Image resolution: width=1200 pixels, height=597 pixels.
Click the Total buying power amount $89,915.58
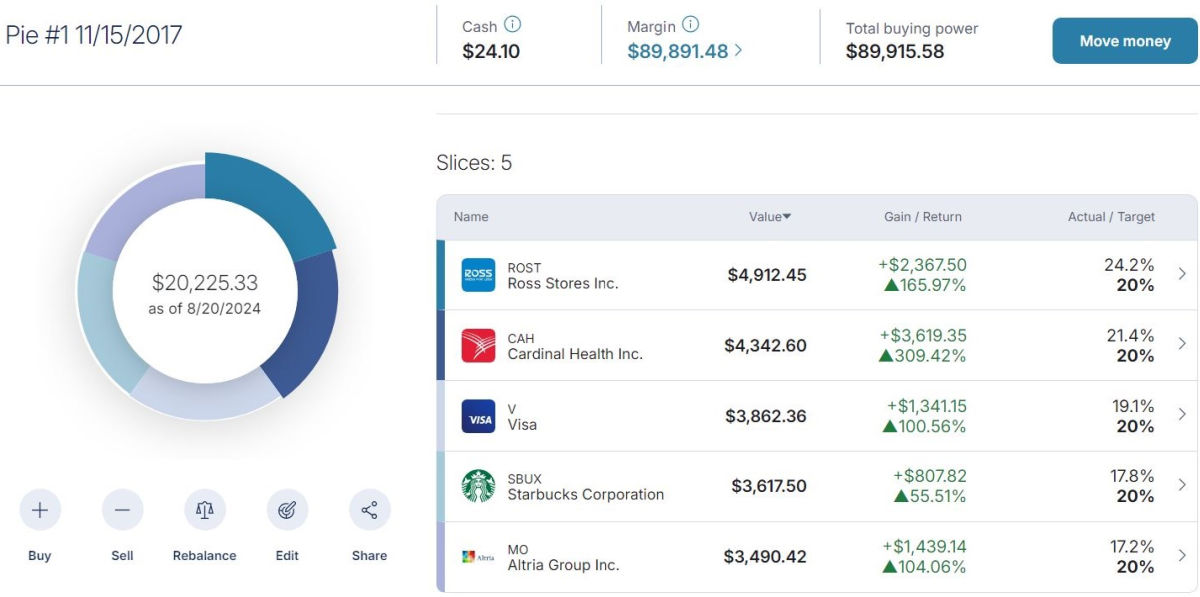(895, 51)
